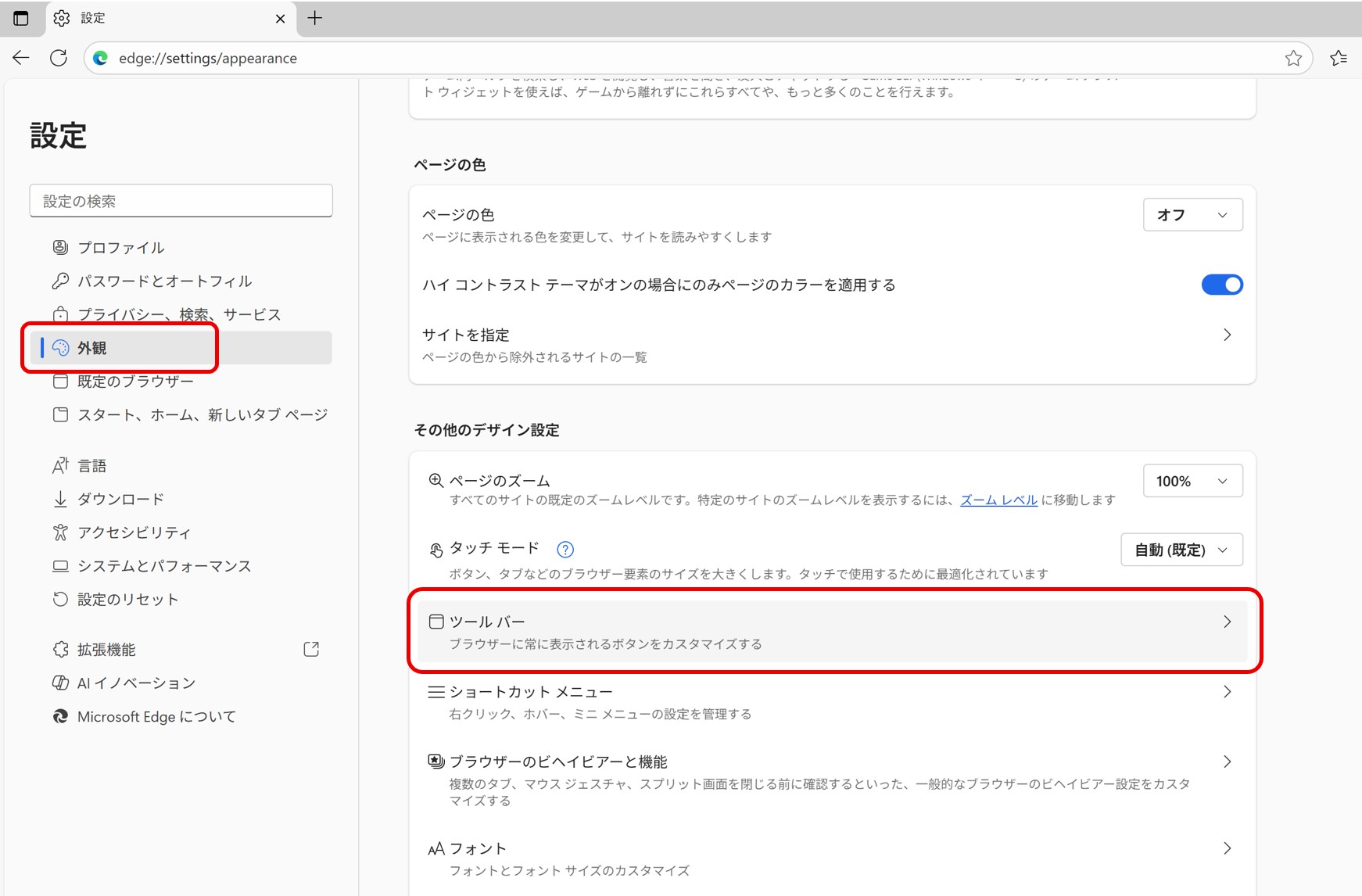
Task: Open プライバシー、検索、サービス section
Action: point(181,314)
